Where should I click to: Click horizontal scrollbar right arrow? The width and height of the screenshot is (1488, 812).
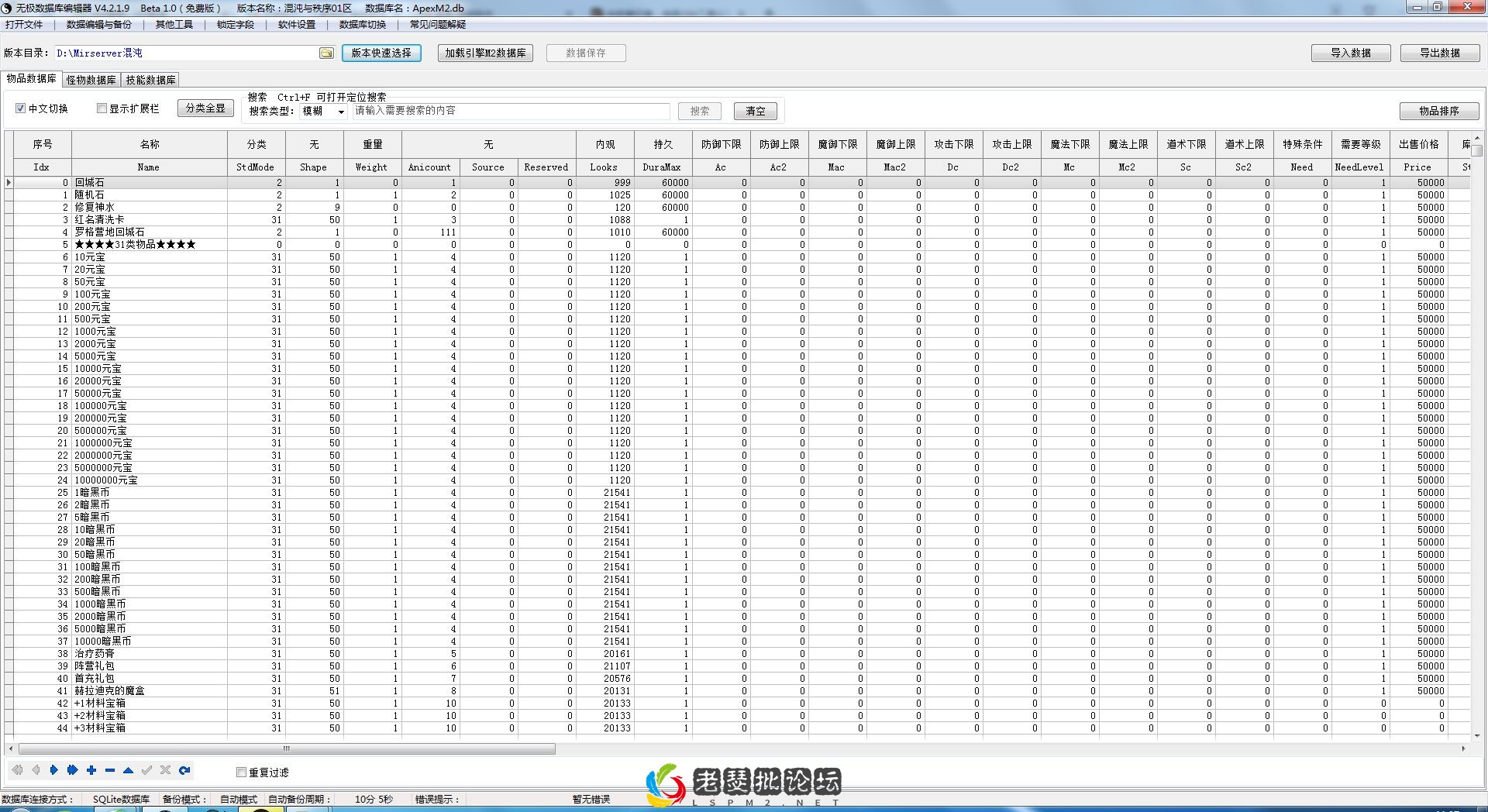coord(1463,748)
